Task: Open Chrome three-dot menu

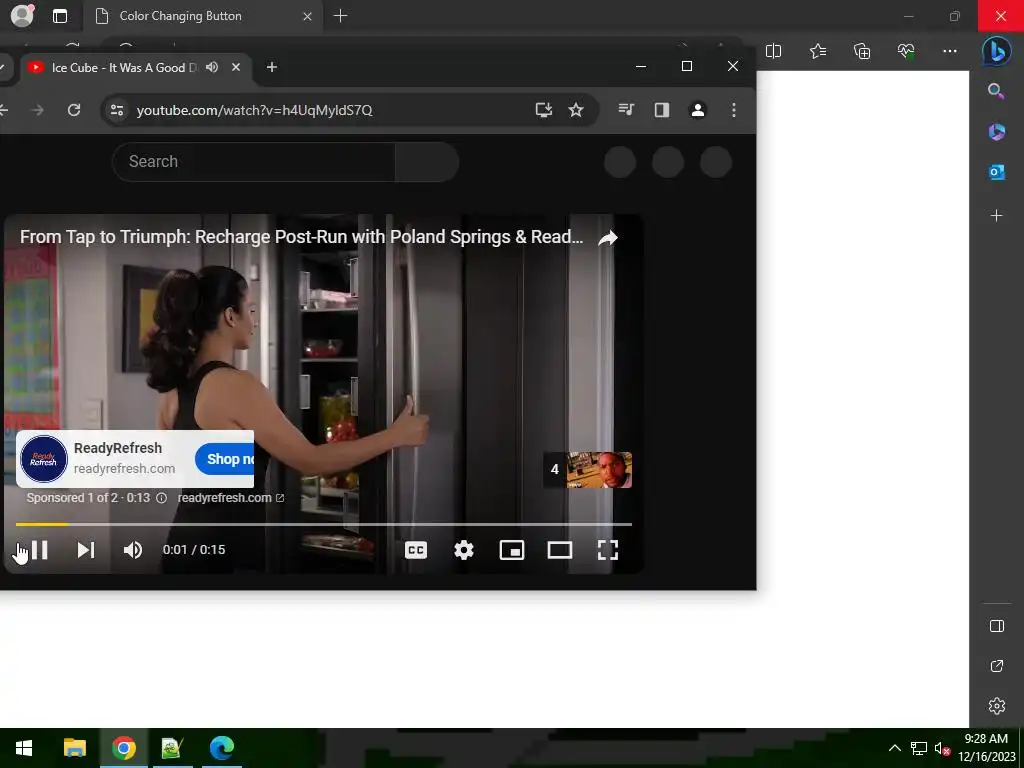Action: [x=734, y=110]
